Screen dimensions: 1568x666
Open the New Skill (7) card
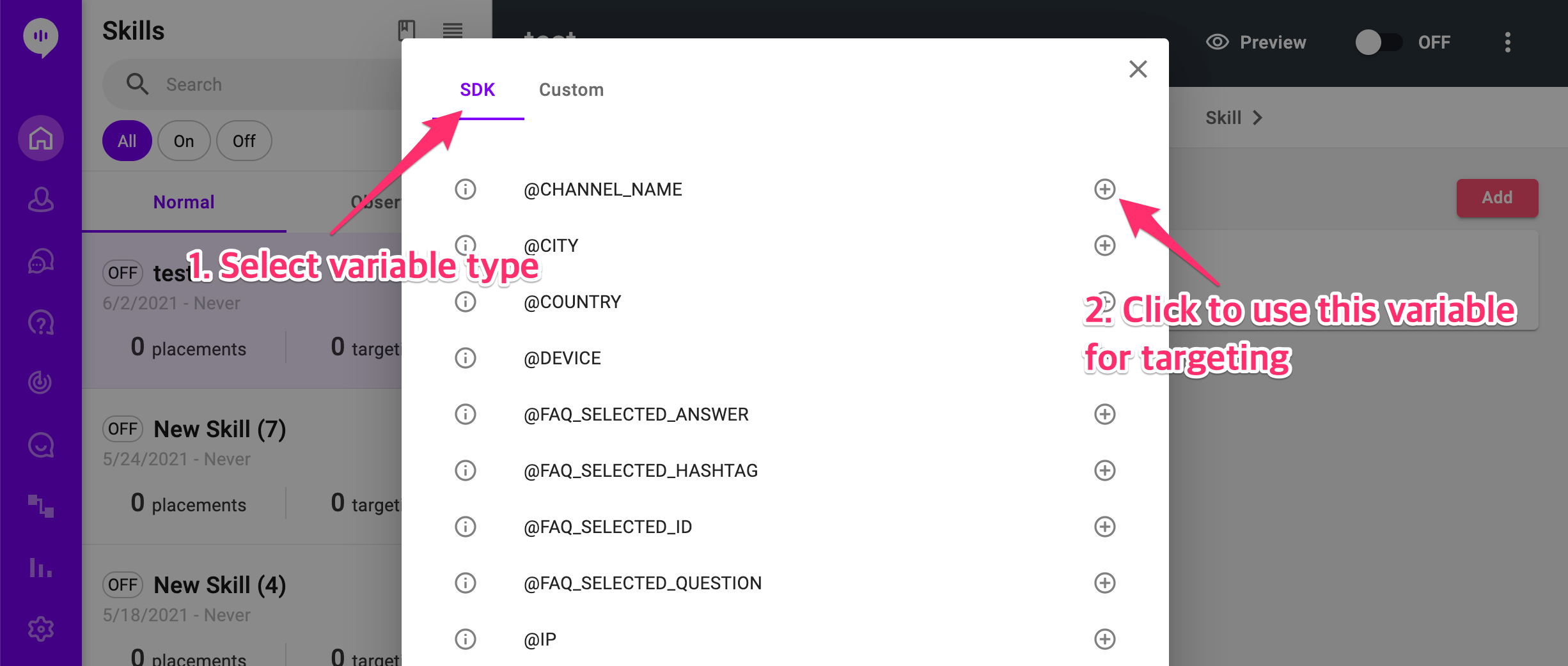(x=242, y=467)
